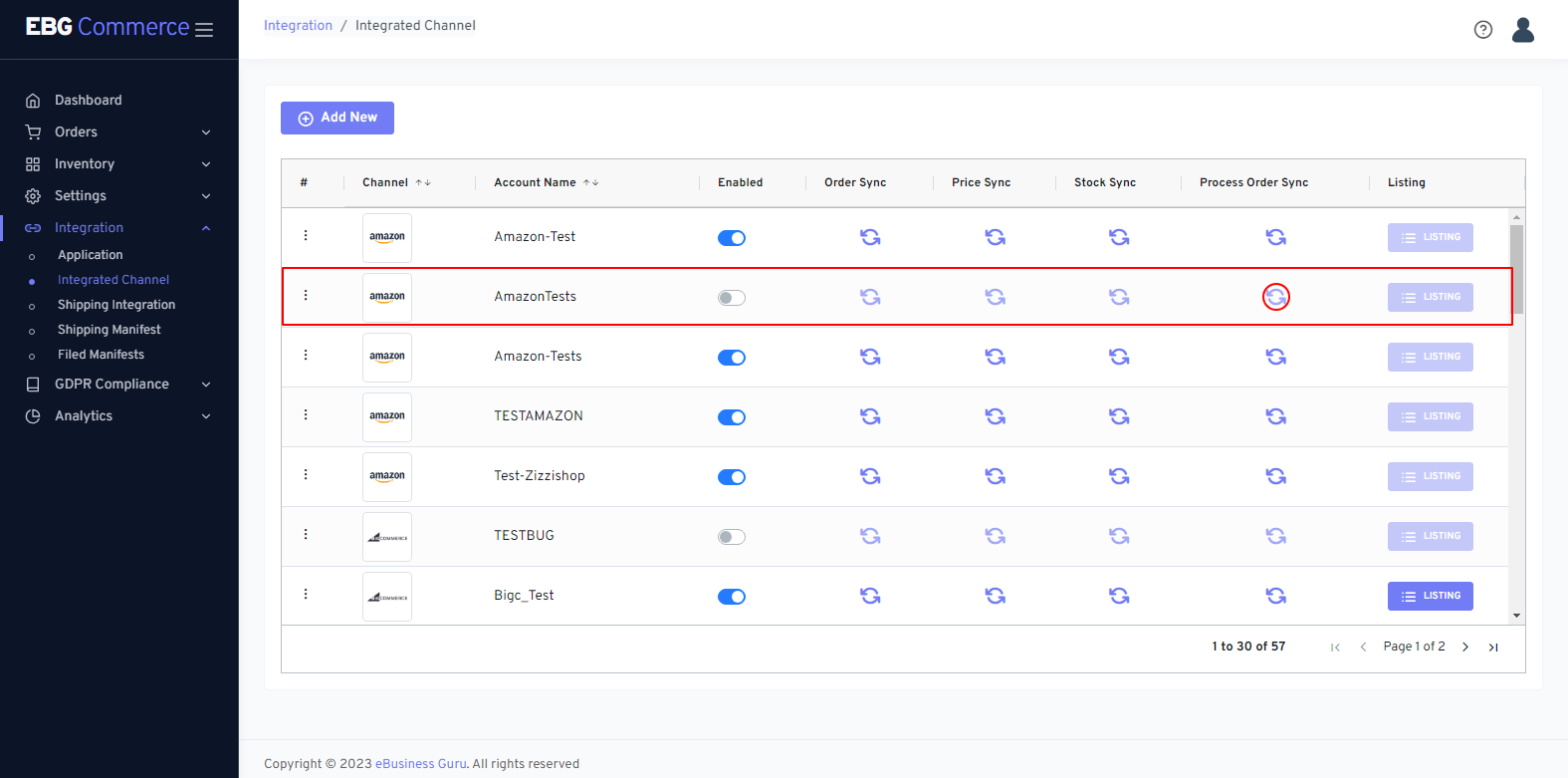Screen dimensions: 1568x778
Task: Open row actions menu for Bigc_Test
Action: click(306, 595)
